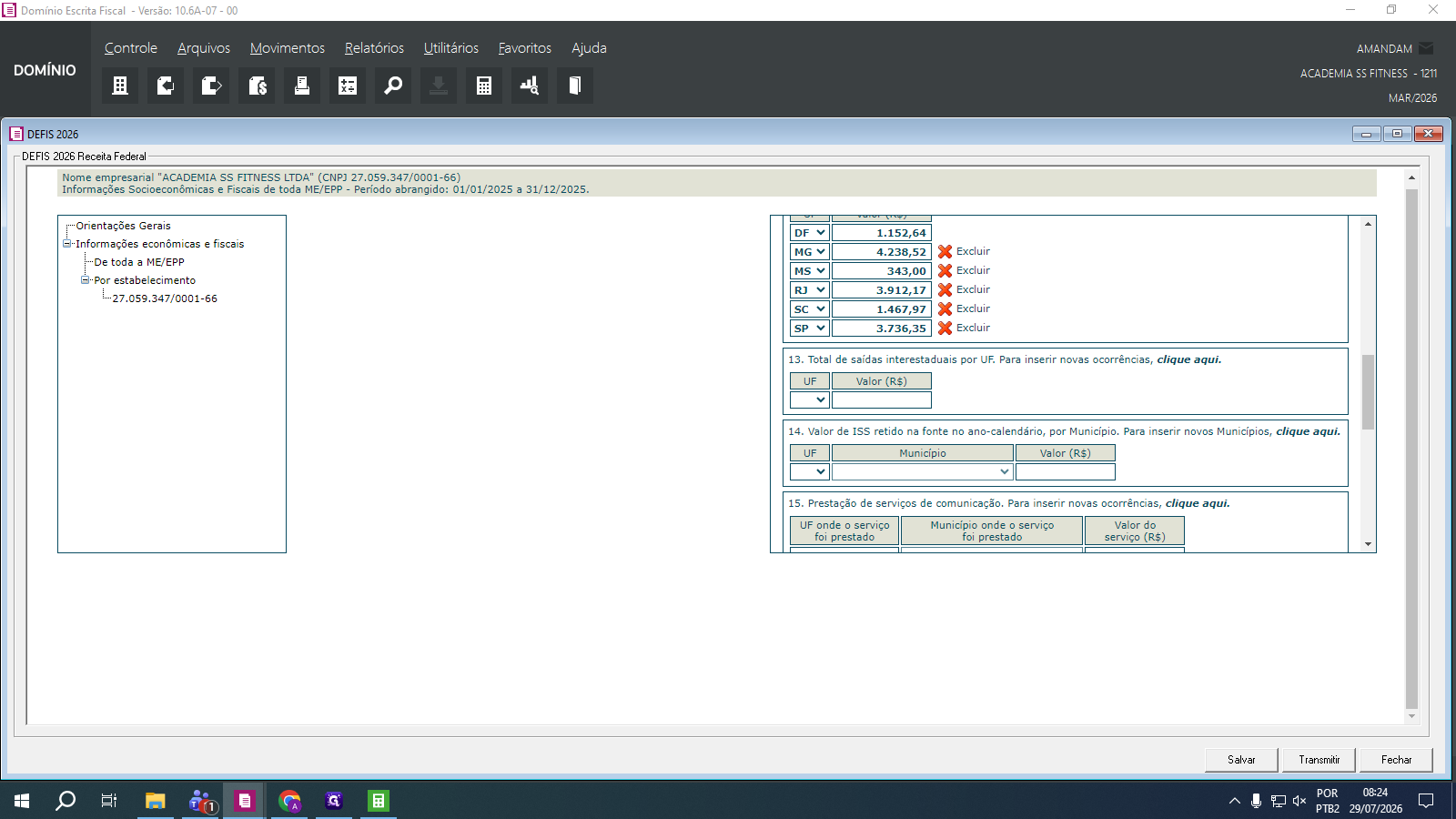Open UF dropdown in section 14
The width and height of the screenshot is (1456, 819).
tap(809, 471)
